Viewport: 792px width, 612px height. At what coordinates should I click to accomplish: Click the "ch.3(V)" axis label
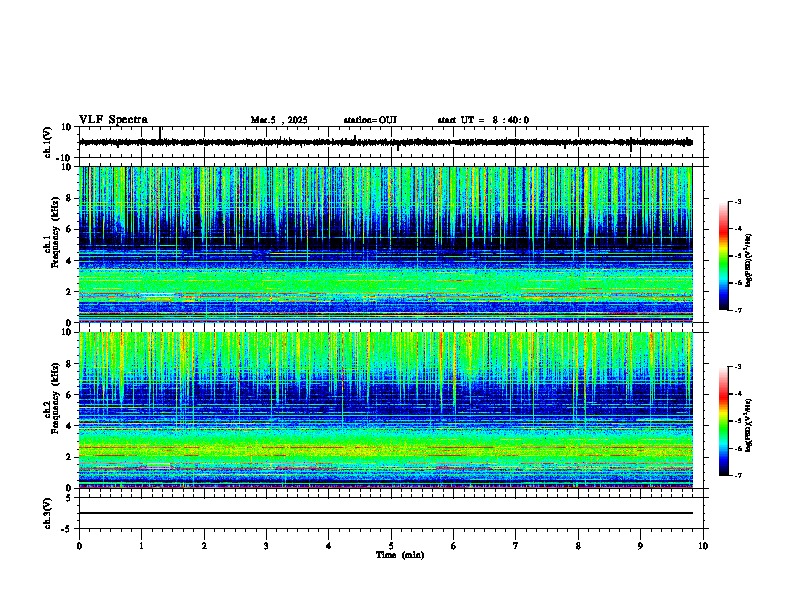[x=48, y=513]
